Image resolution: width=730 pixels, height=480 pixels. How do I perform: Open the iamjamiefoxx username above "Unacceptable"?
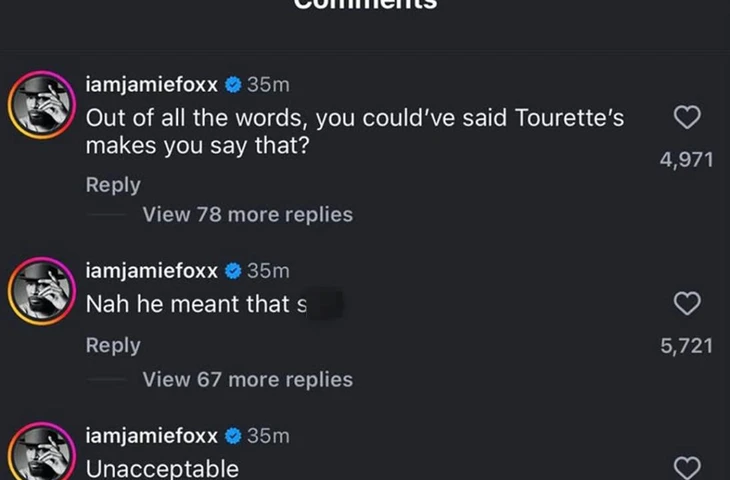pos(152,436)
